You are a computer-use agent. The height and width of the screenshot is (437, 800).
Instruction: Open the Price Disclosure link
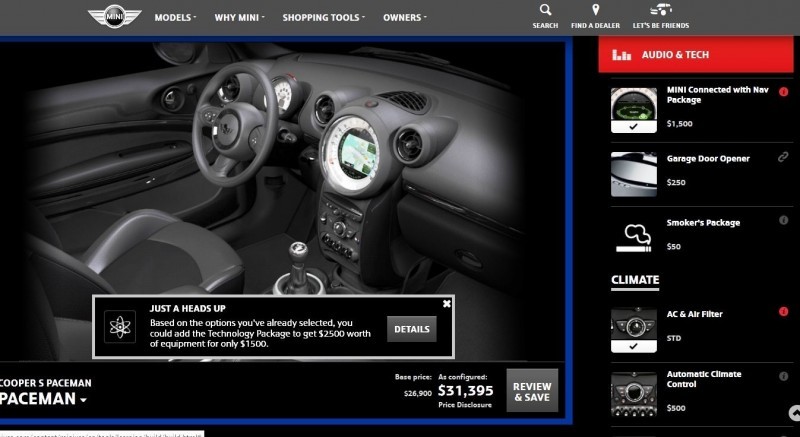[x=465, y=405]
